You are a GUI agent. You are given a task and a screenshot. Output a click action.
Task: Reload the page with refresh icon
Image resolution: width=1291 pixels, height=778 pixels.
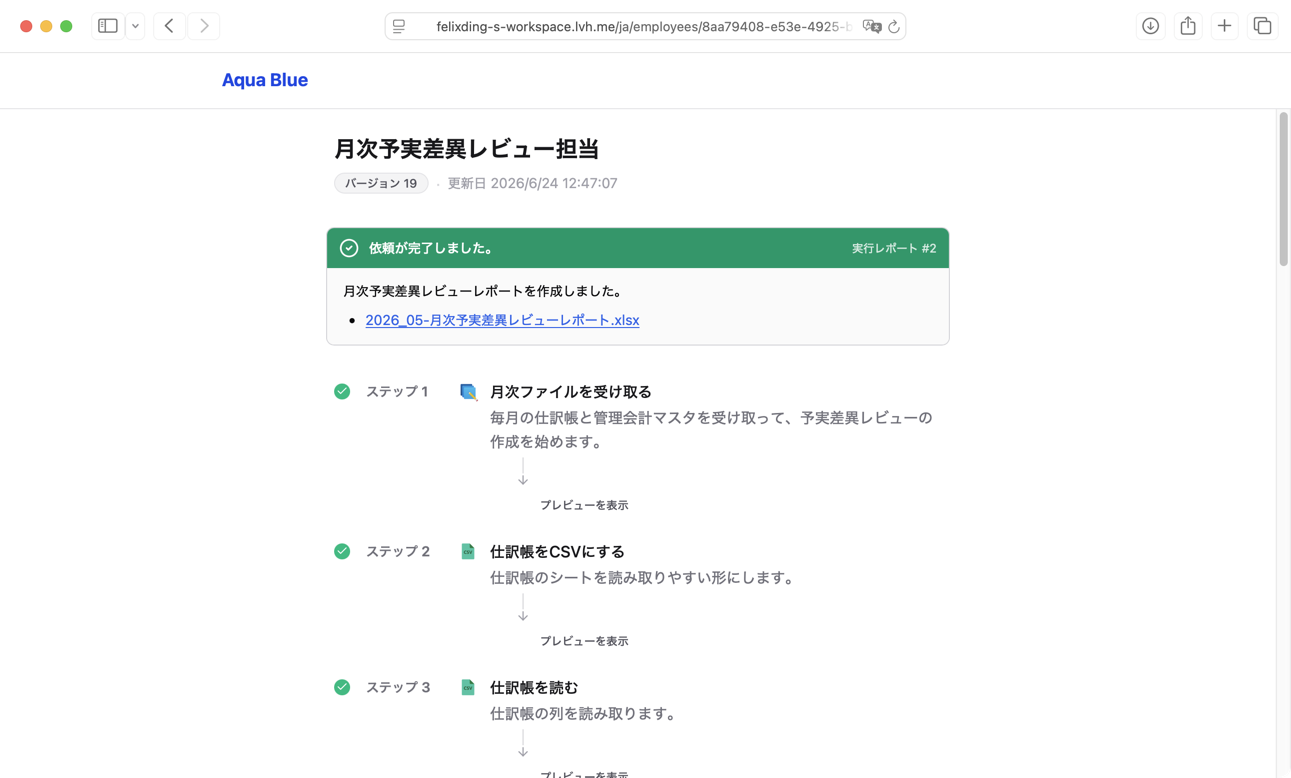click(x=894, y=27)
